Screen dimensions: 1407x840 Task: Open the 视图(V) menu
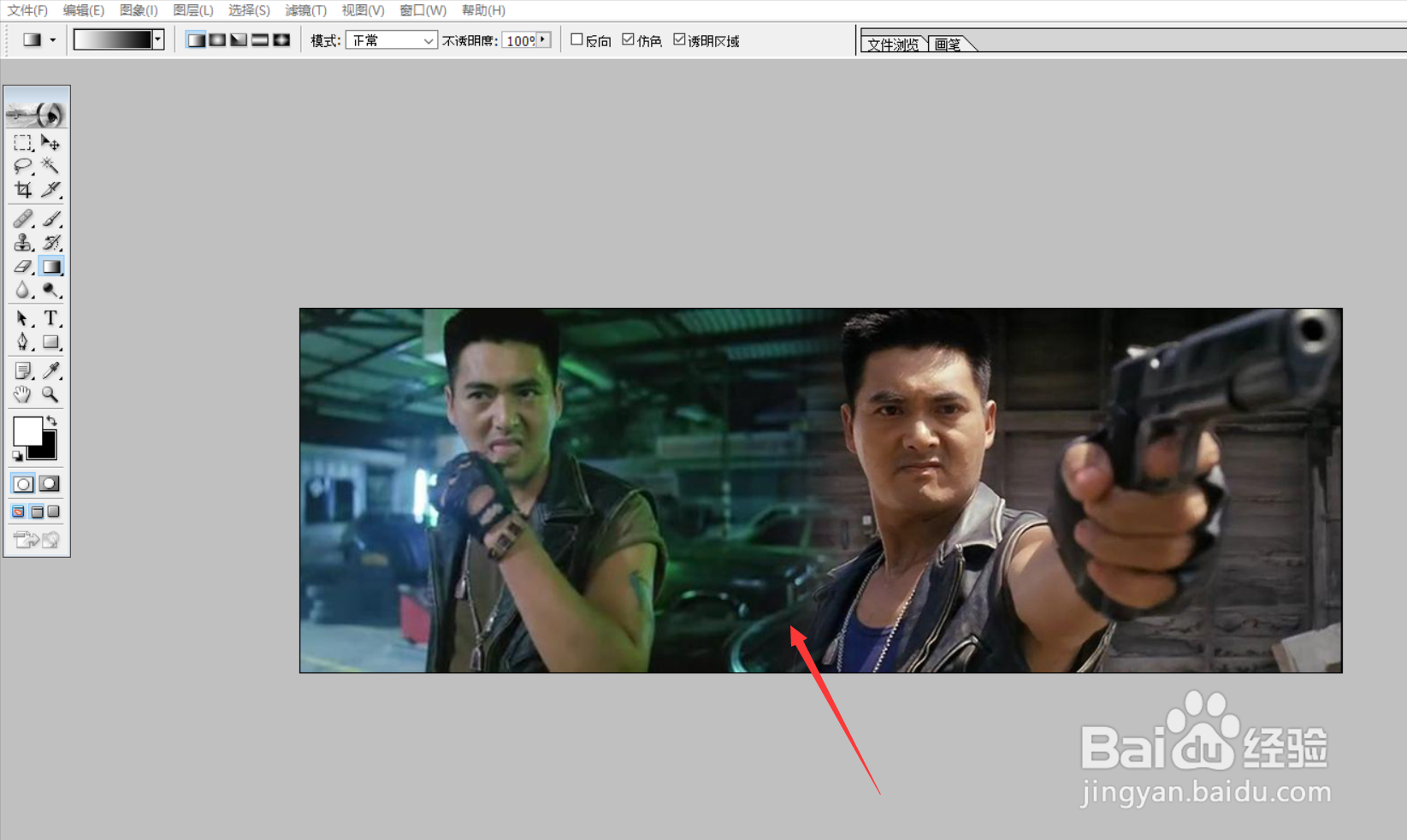(x=363, y=10)
